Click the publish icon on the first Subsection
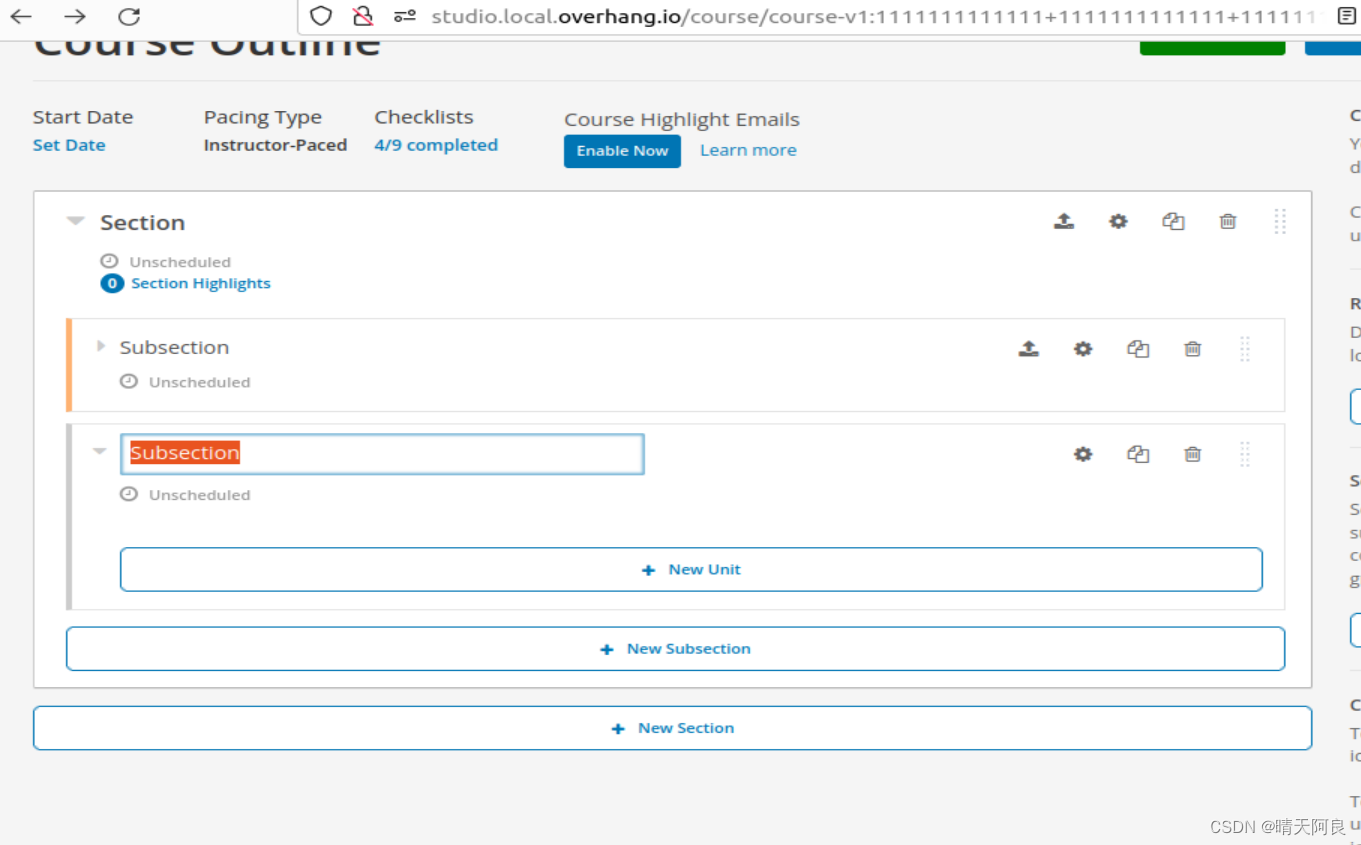 click(x=1029, y=348)
